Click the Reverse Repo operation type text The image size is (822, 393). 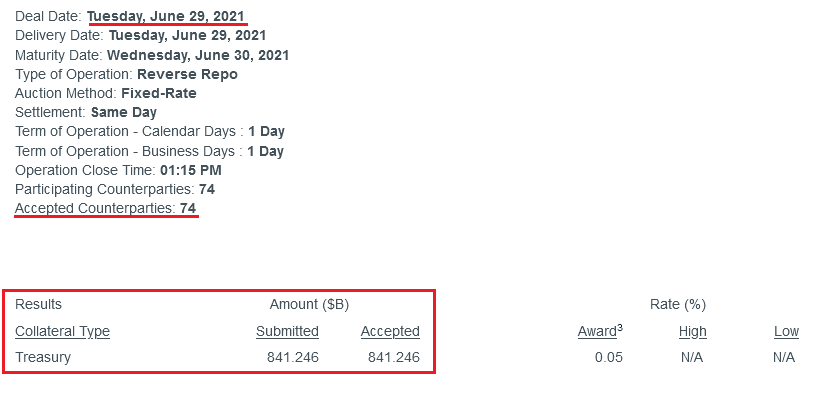pos(187,74)
